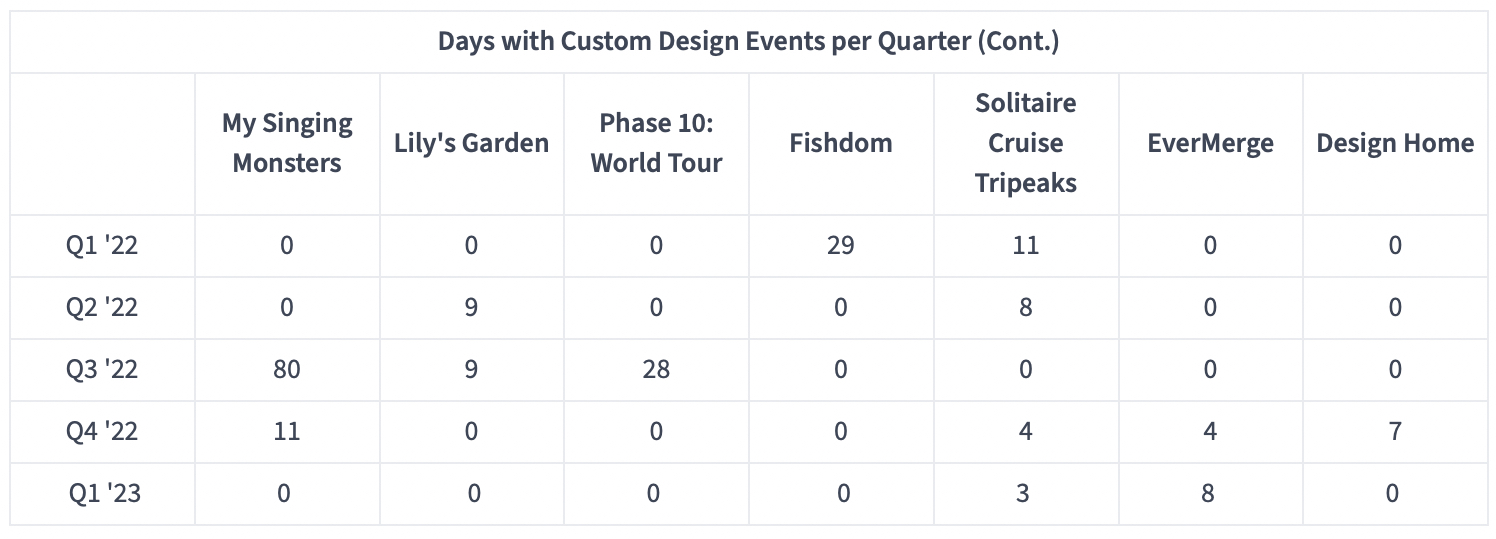Select the Q4 '22 row label
Viewport: 1496px width, 539px height.
click(x=102, y=431)
